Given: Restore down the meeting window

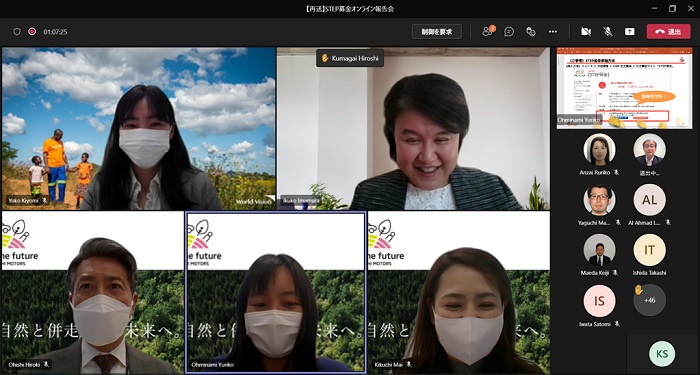Looking at the screenshot, I should tap(672, 8).
